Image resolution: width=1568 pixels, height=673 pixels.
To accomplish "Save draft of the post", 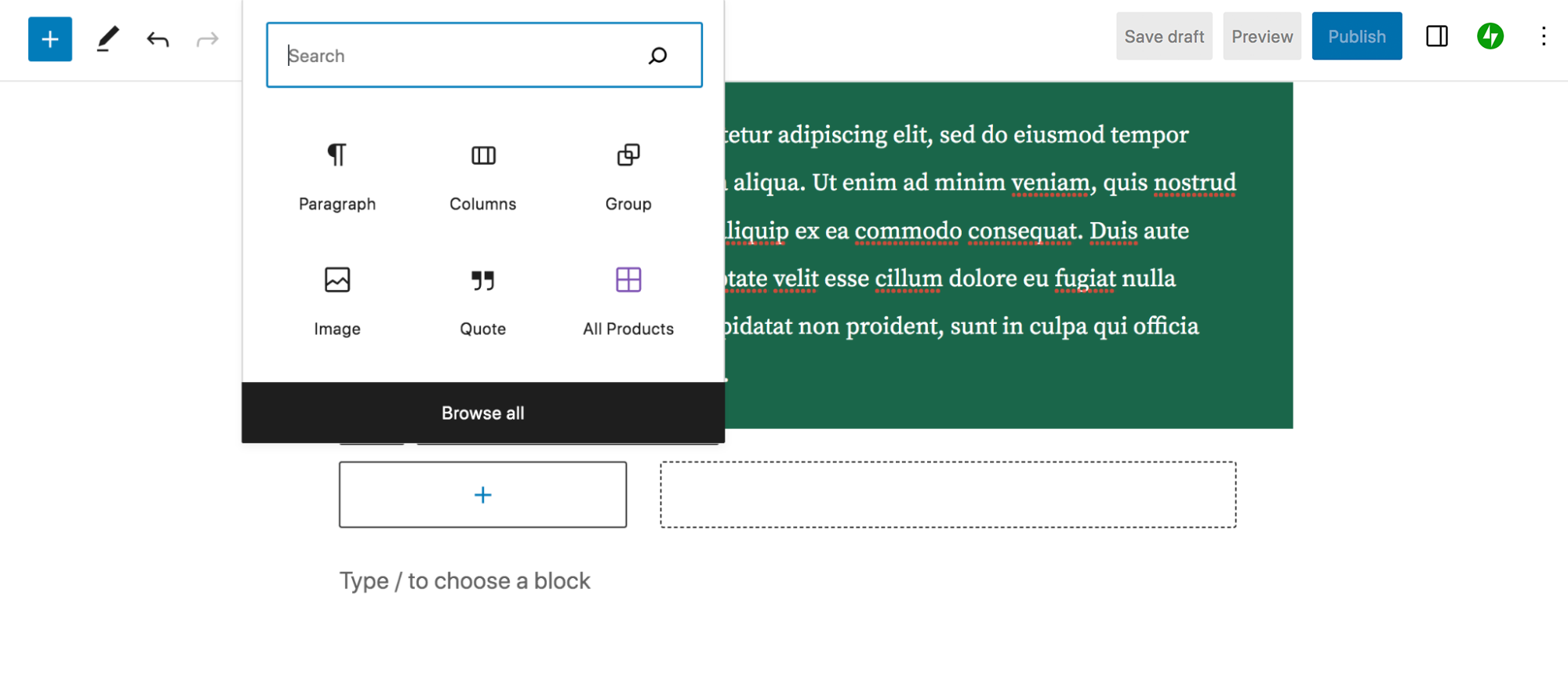I will click(1164, 36).
